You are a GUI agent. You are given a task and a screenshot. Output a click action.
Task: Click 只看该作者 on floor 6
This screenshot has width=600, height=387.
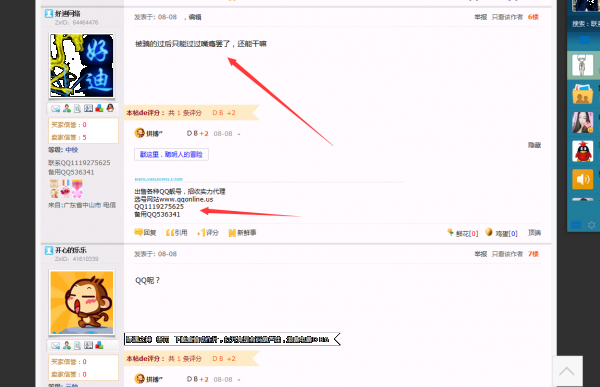click(507, 17)
